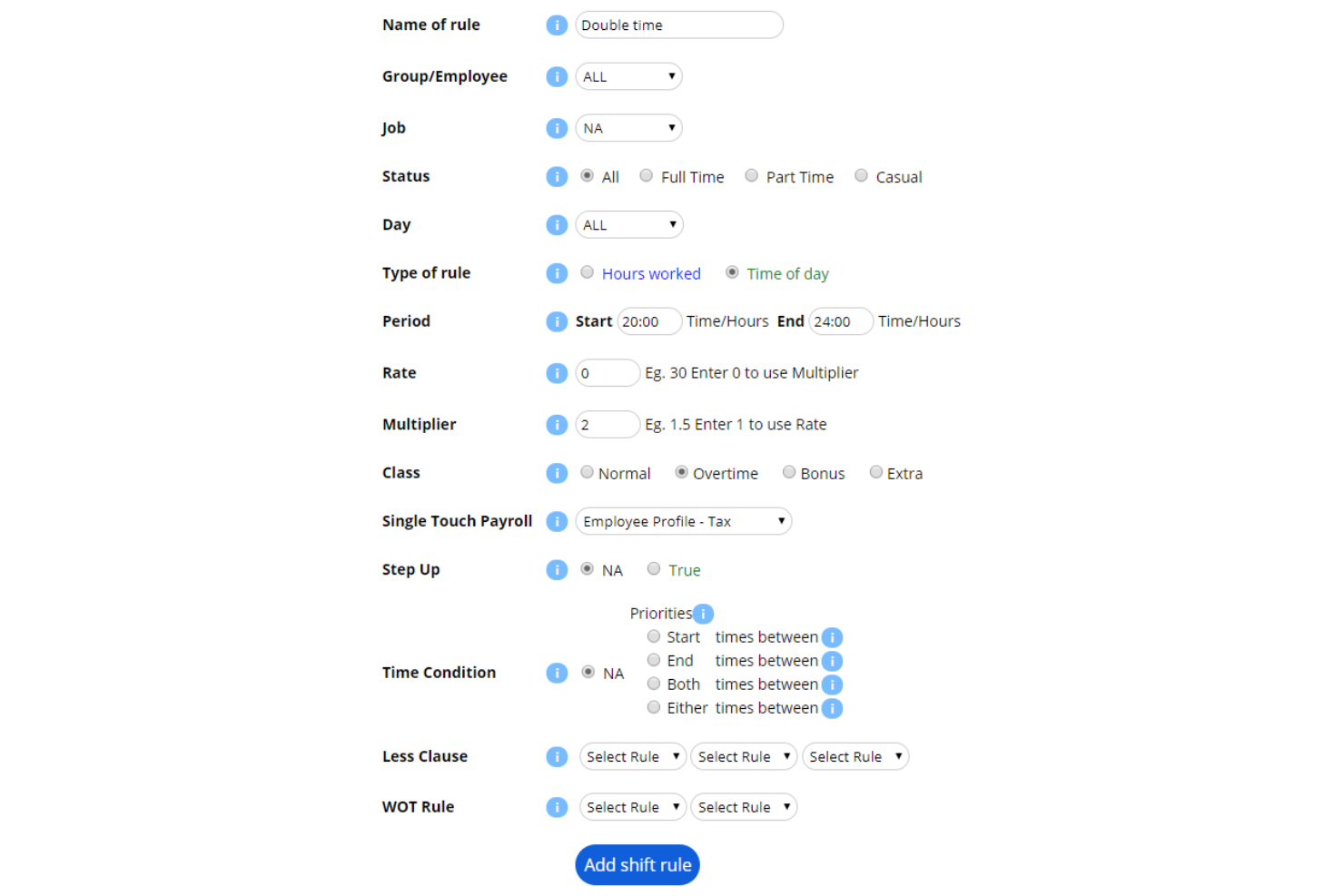Click the info icon beside Name of rule
The image size is (1344, 896).
(x=557, y=25)
